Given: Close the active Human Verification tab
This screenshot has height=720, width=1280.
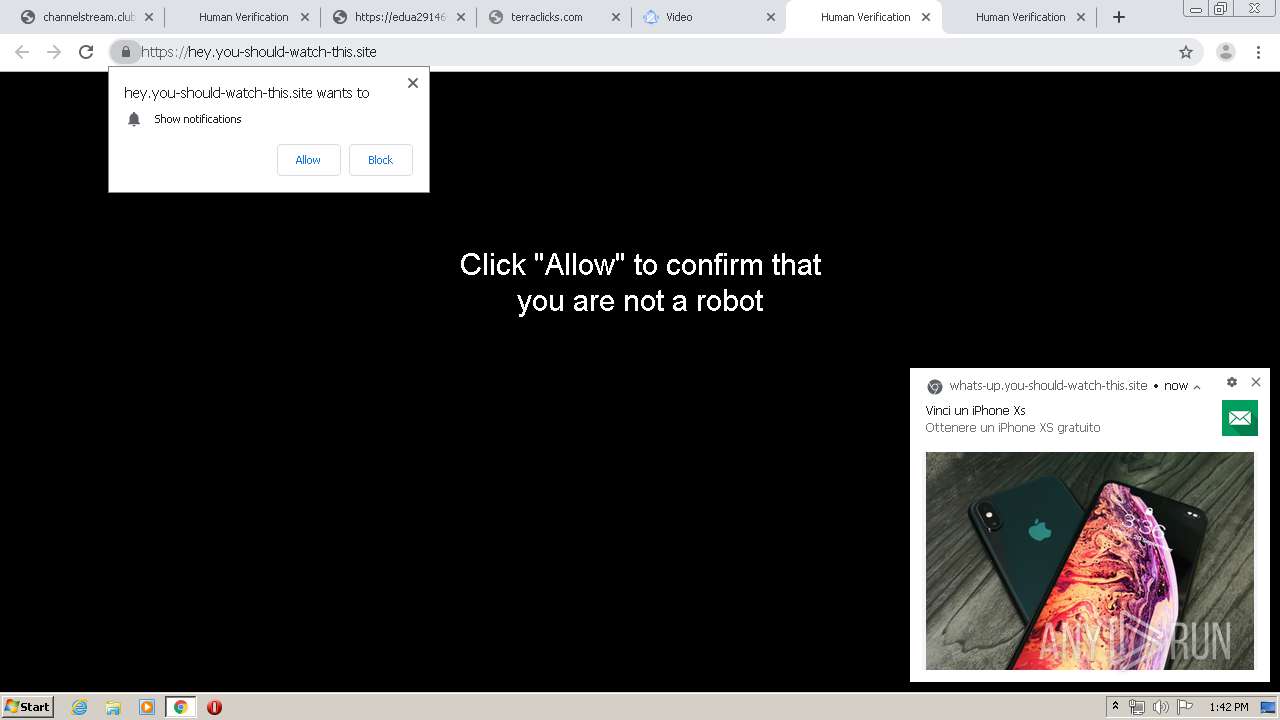Looking at the screenshot, I should [x=925, y=17].
